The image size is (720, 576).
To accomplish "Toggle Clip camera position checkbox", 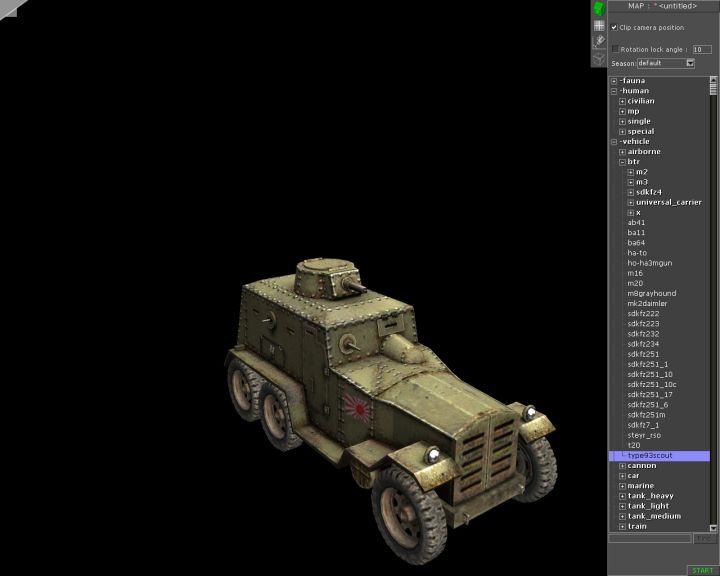I will (x=614, y=27).
